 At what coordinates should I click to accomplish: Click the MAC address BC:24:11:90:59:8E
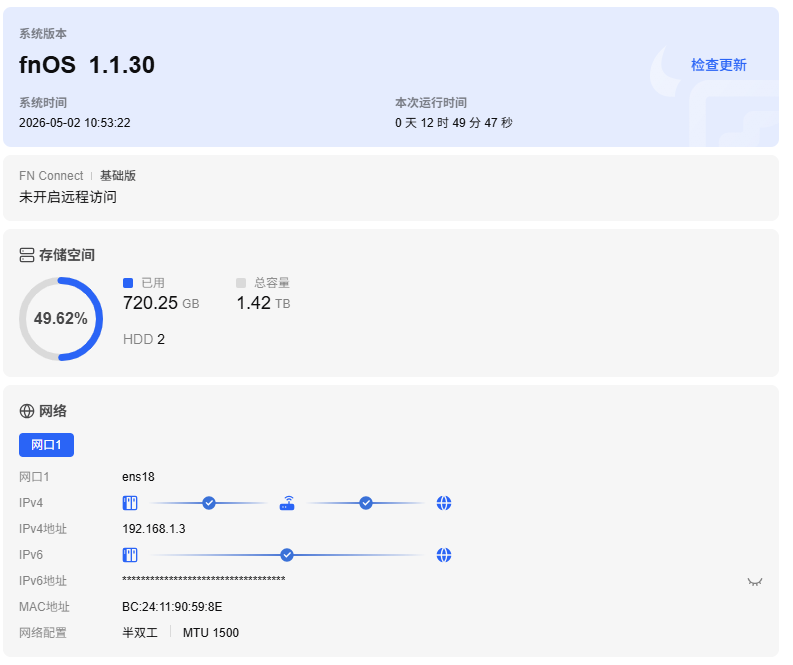tap(172, 606)
